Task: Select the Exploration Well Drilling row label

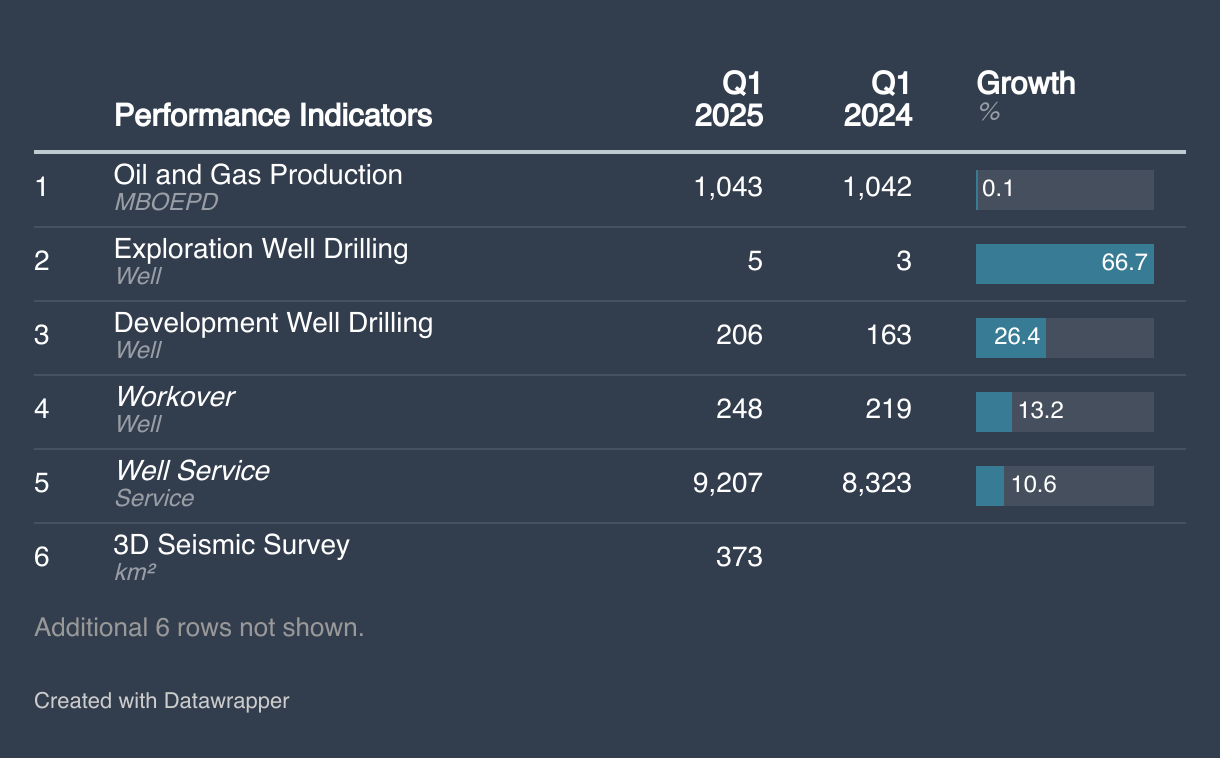Action: click(x=261, y=249)
